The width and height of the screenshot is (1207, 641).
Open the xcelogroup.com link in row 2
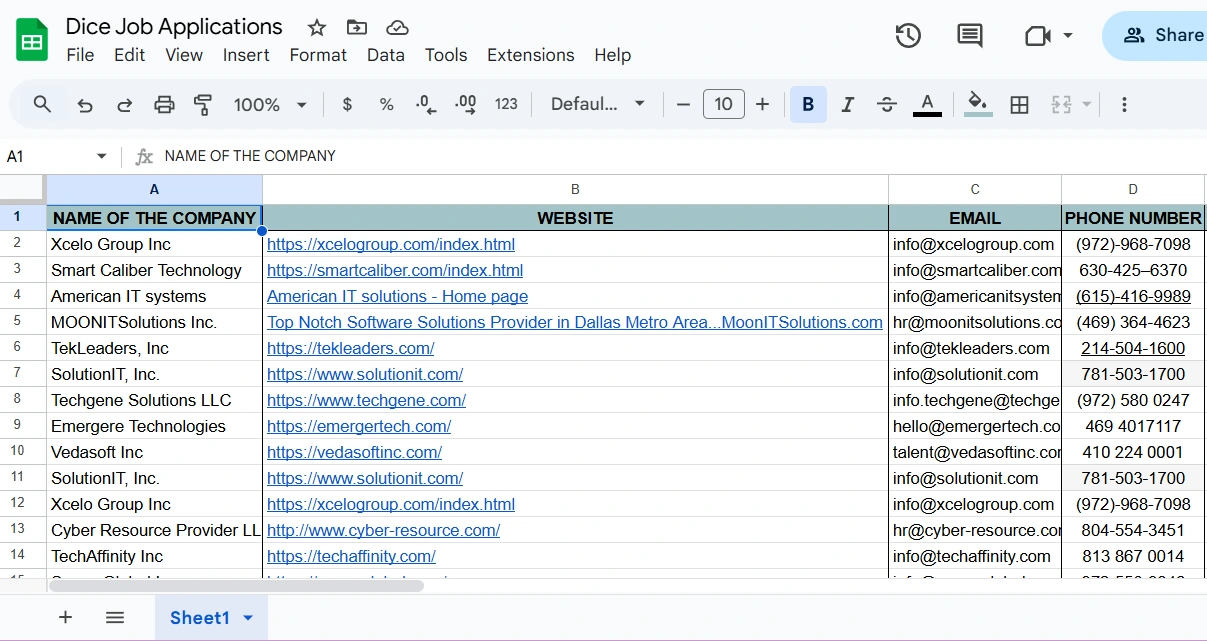(390, 244)
